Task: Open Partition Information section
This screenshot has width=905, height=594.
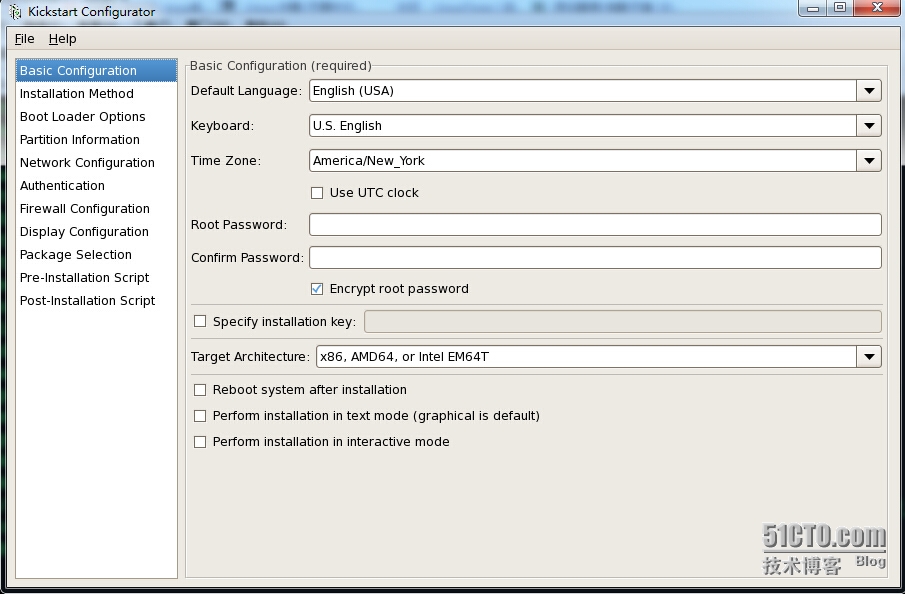Action: [x=96, y=140]
